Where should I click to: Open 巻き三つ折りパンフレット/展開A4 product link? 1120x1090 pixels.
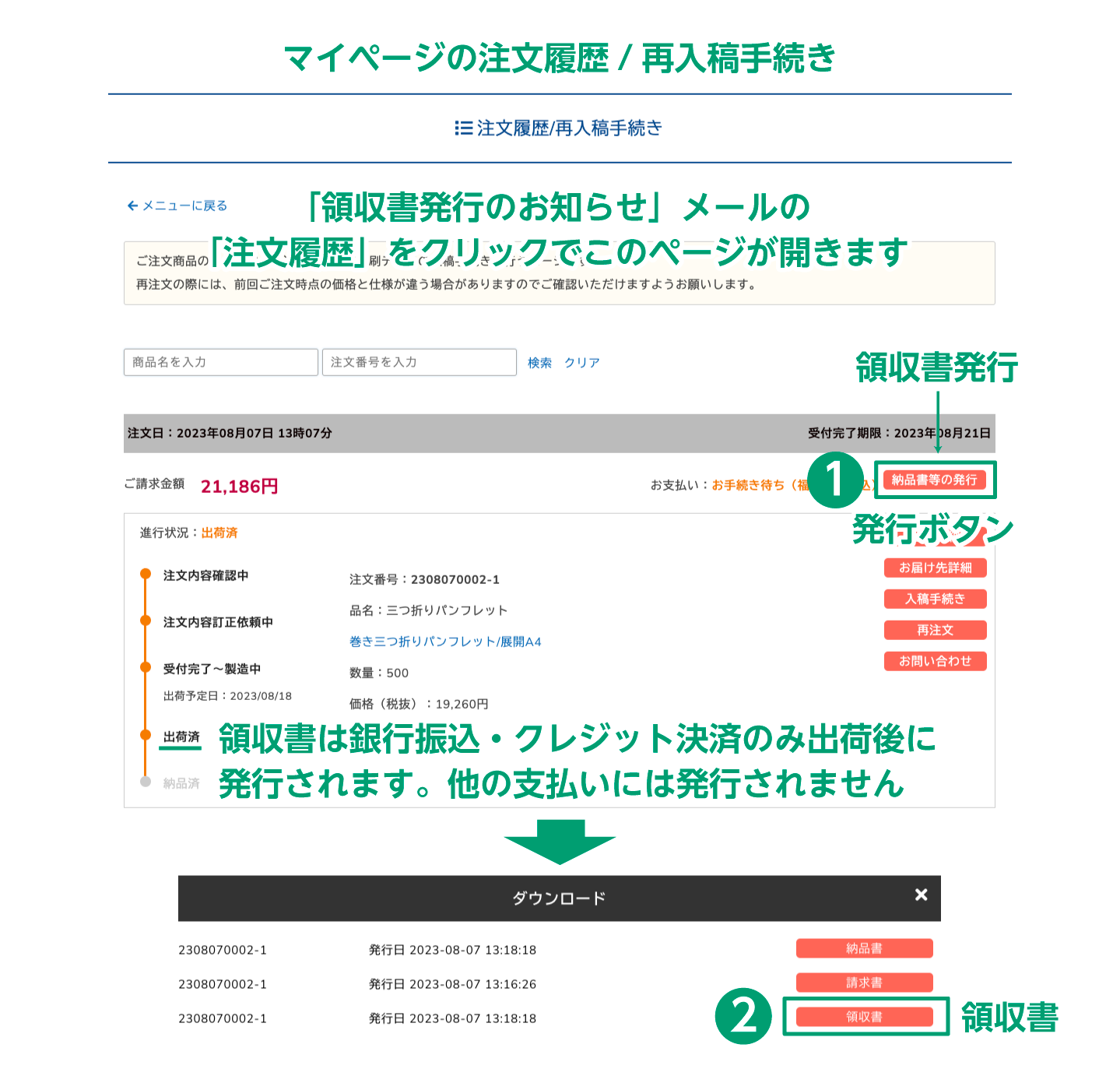tap(445, 642)
